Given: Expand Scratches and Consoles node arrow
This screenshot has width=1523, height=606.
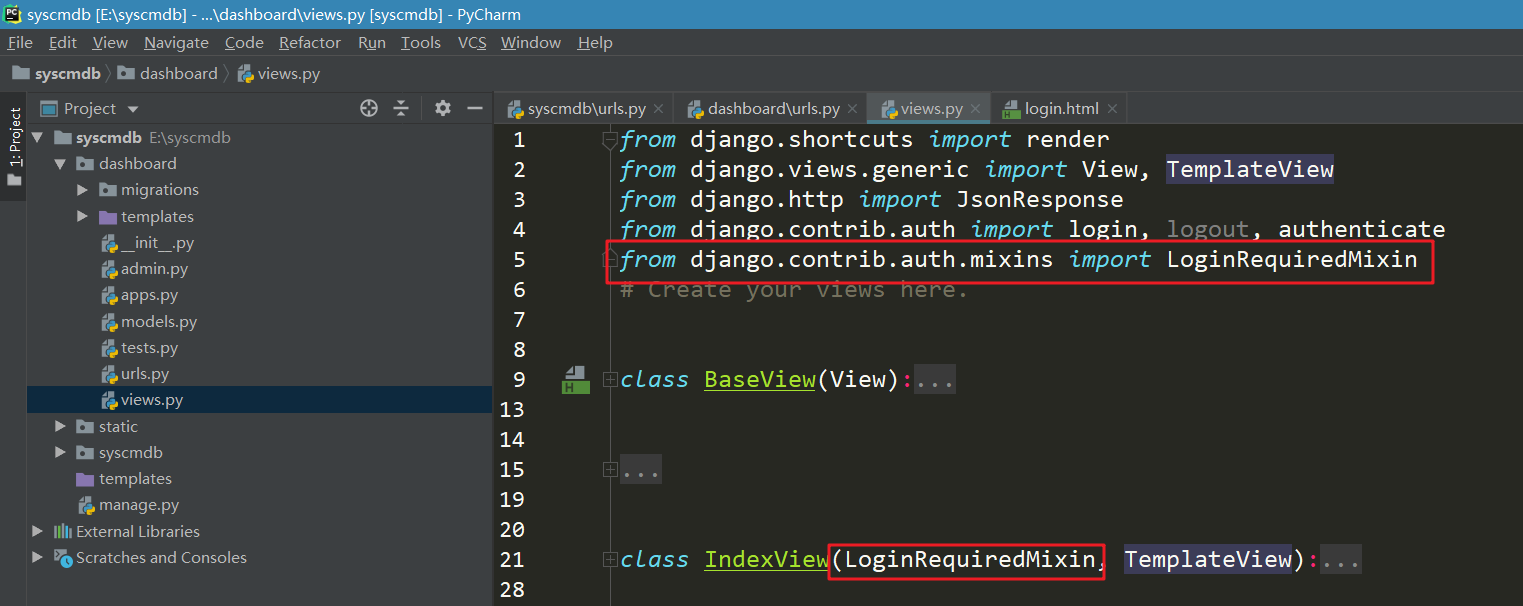Looking at the screenshot, I should (37, 557).
